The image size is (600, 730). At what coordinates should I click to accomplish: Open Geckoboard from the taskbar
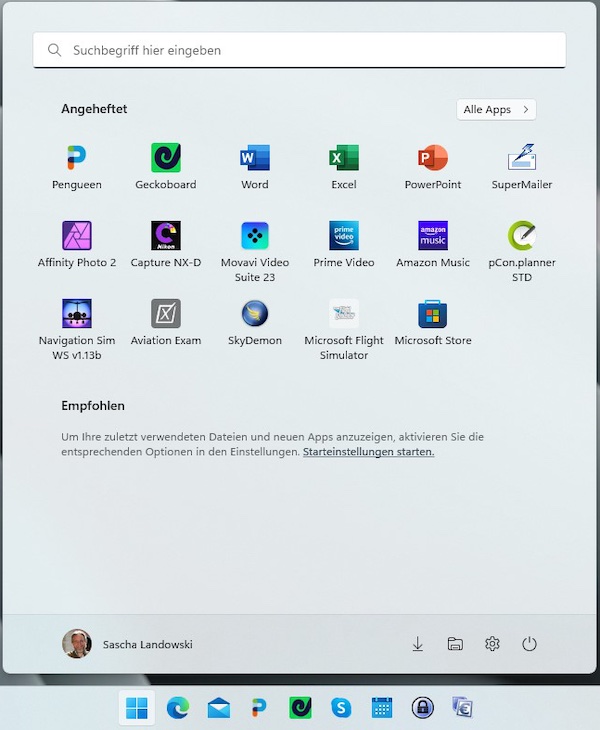coord(300,708)
